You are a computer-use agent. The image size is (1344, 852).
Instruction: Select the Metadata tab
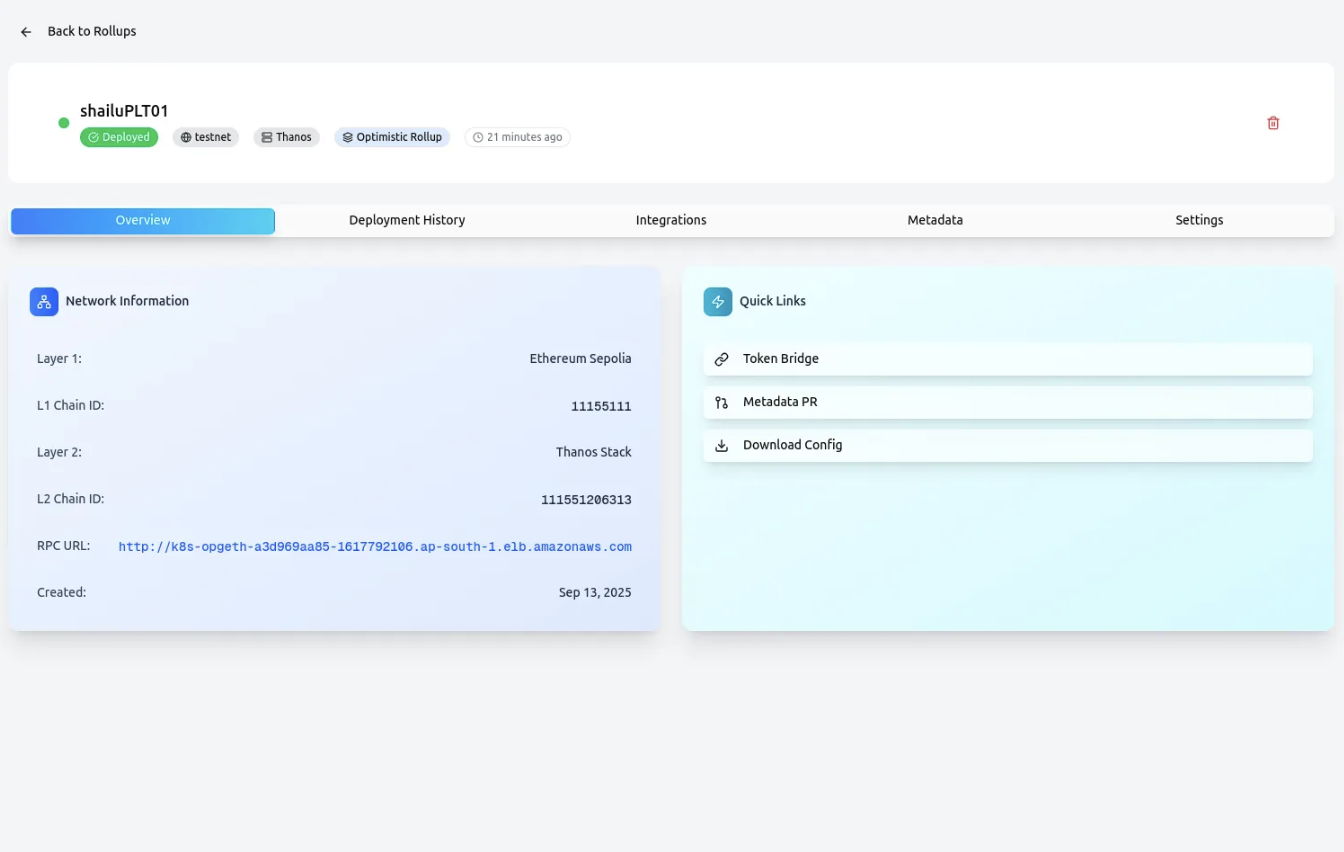935,220
